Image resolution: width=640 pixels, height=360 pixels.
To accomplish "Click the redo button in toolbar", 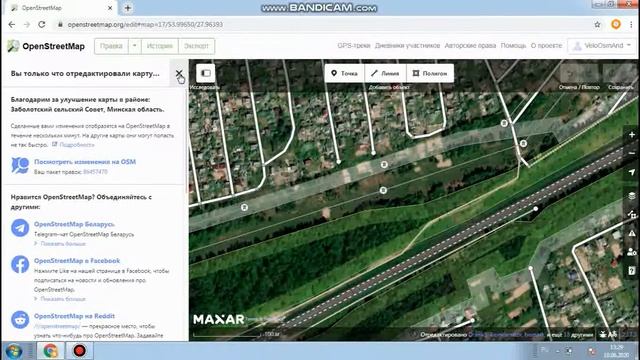I will (x=589, y=73).
